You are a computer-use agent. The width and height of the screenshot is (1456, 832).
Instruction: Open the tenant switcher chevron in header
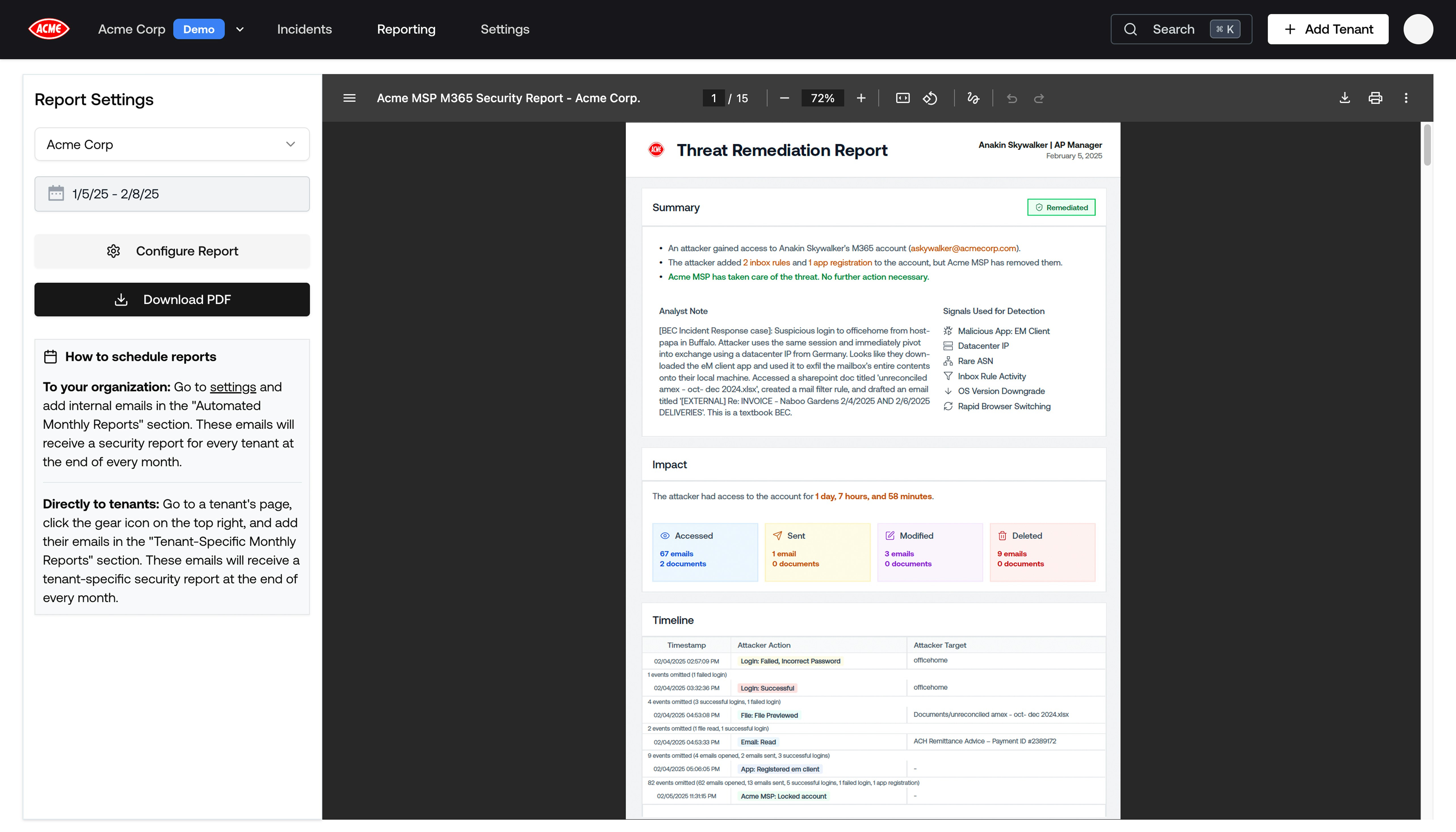coord(240,30)
